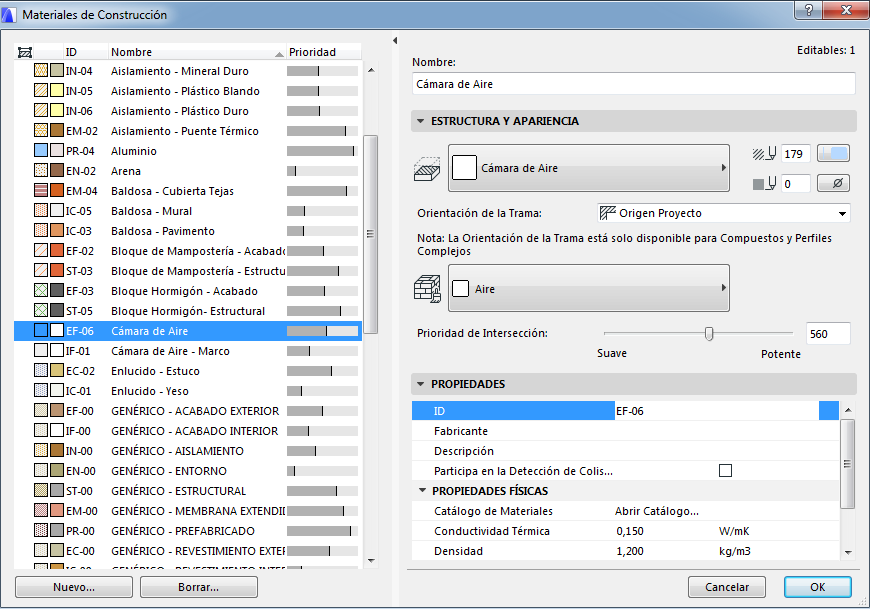Click the Prioridad de Intersección slider handle
This screenshot has width=870, height=609.
pos(709,333)
